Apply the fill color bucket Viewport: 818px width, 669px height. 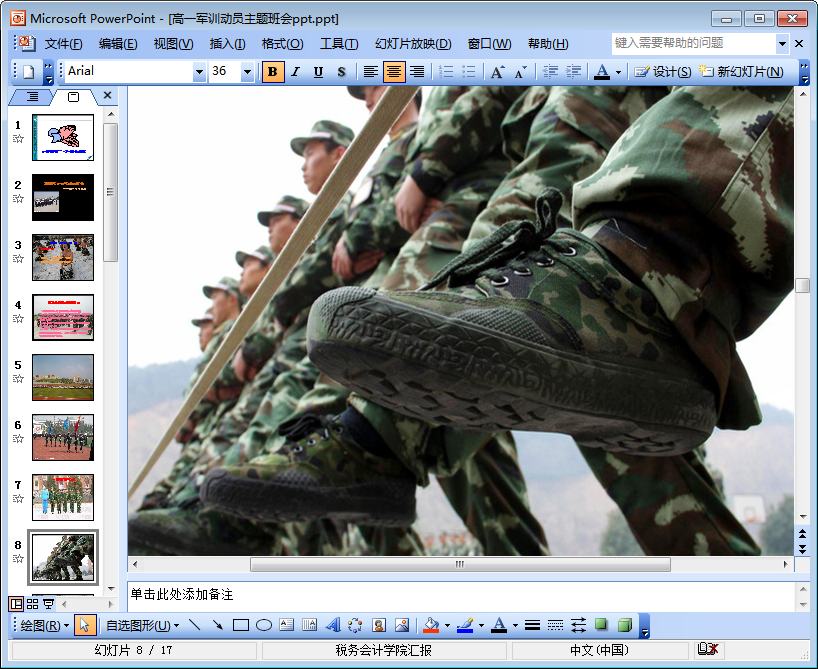(x=431, y=625)
